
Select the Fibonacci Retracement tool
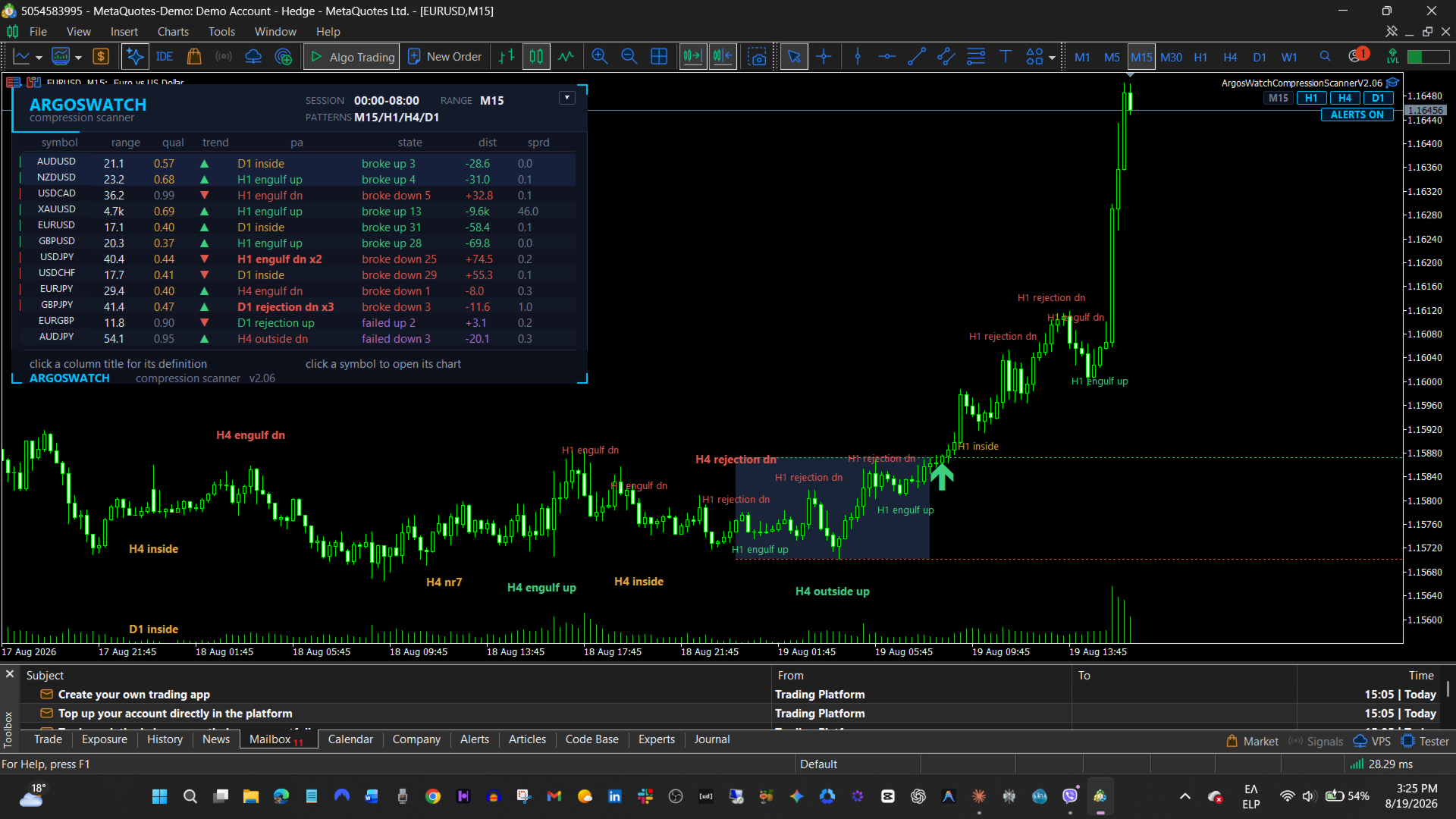(x=976, y=57)
